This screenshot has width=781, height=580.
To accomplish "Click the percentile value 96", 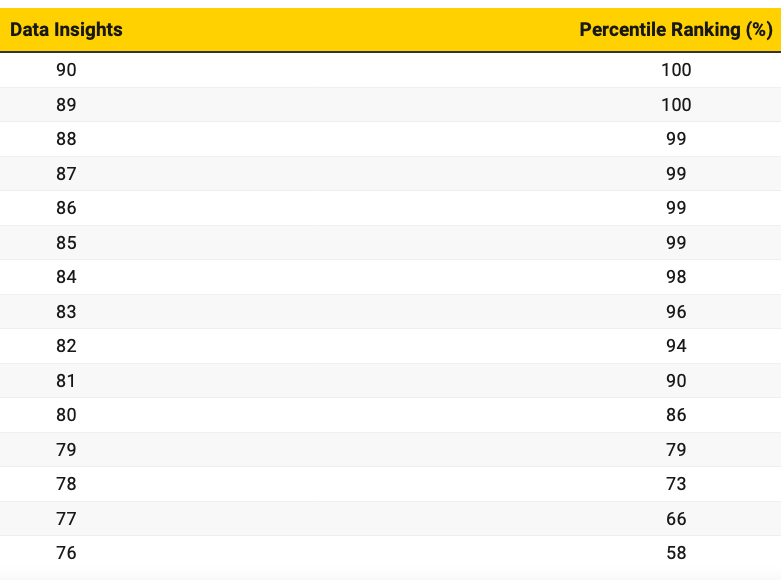I will pos(676,312).
